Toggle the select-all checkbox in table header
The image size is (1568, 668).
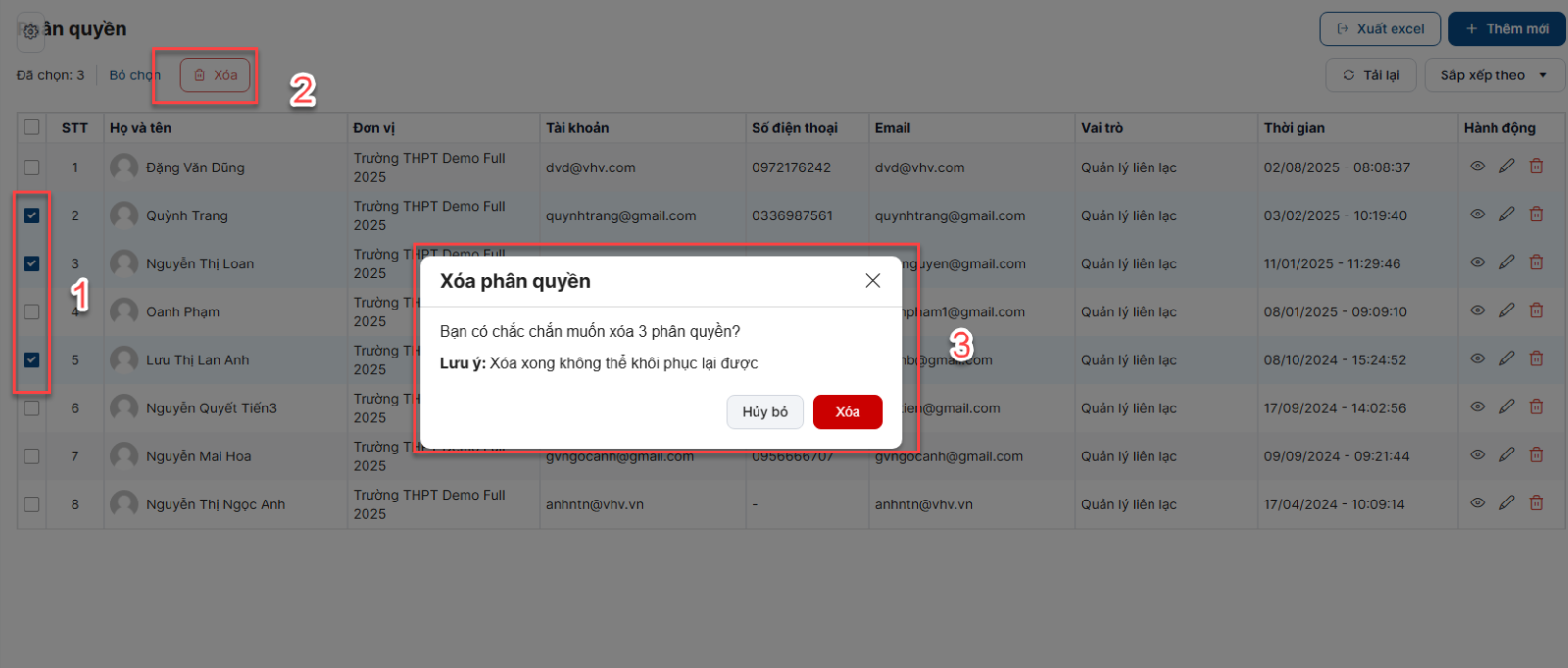(x=32, y=127)
